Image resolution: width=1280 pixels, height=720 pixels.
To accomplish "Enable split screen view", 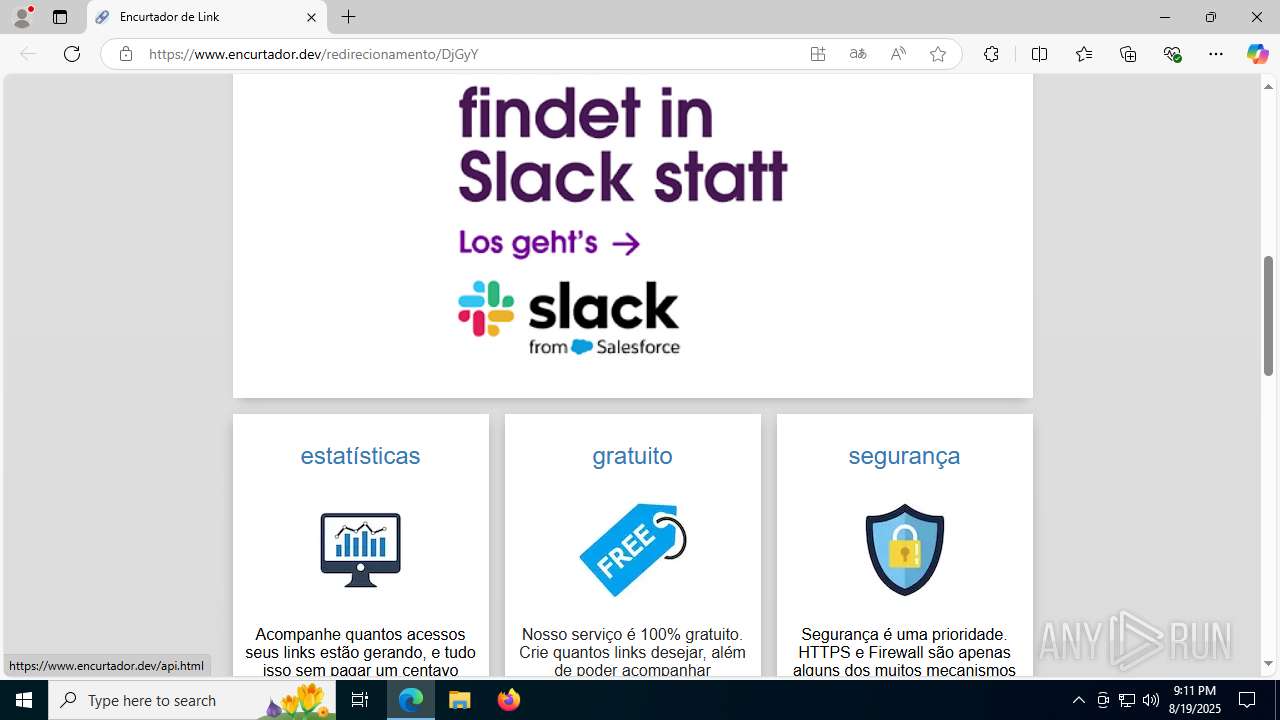I will pyautogui.click(x=1039, y=54).
